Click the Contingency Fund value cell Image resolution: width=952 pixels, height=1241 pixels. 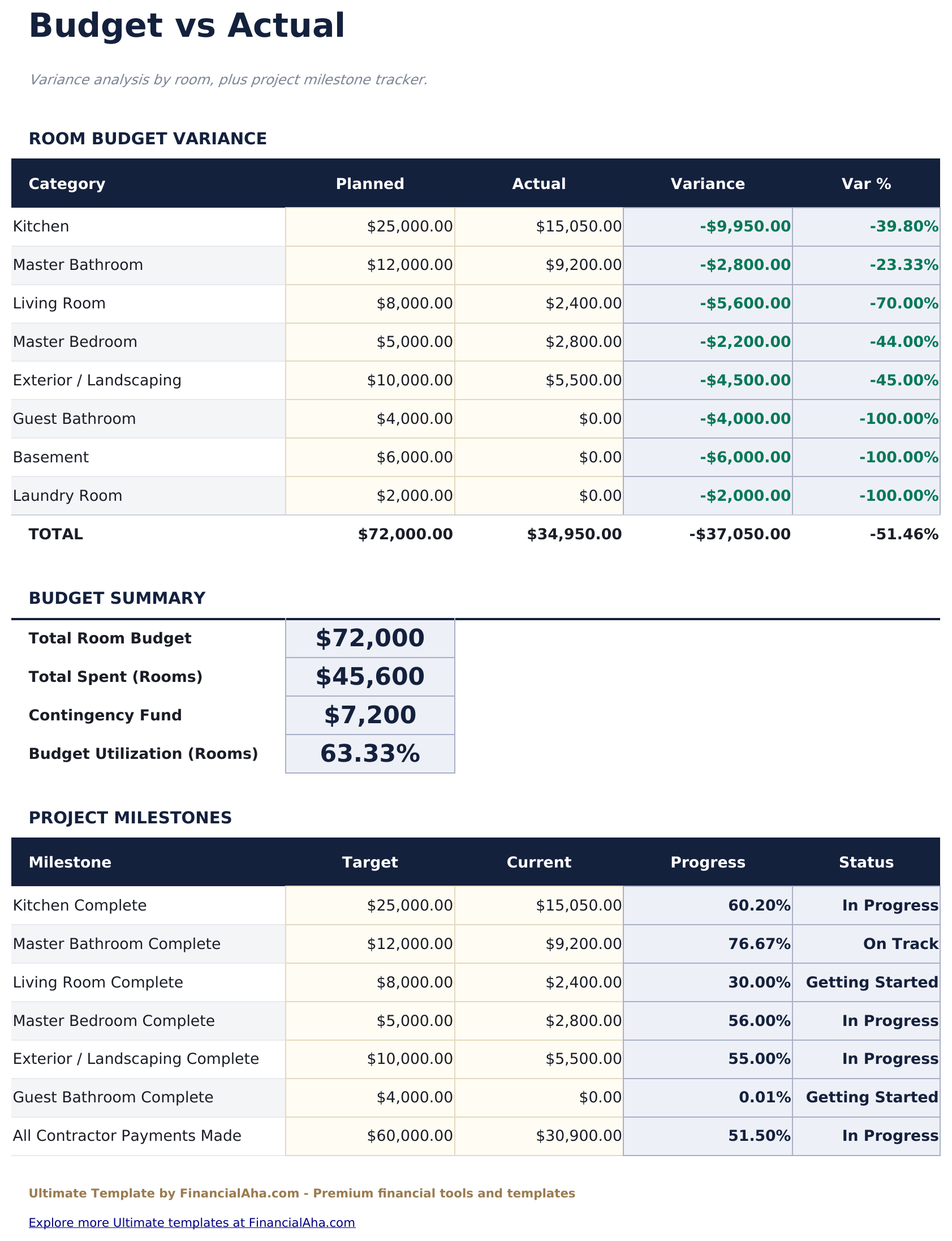pyautogui.click(x=369, y=715)
